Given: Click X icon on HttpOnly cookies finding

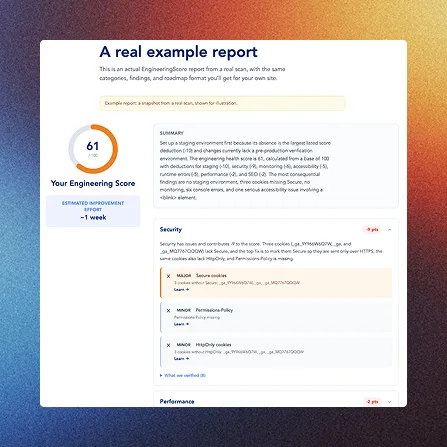Looking at the screenshot, I should pos(168,345).
